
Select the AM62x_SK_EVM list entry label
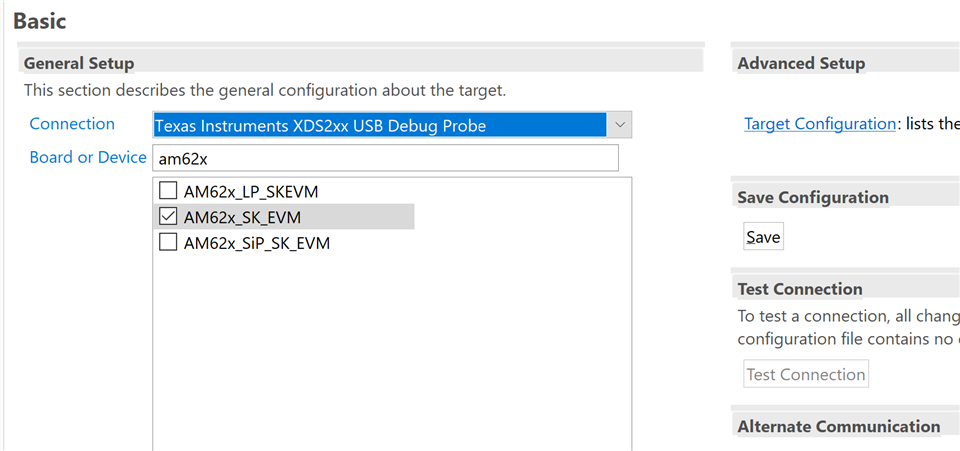pos(242,217)
